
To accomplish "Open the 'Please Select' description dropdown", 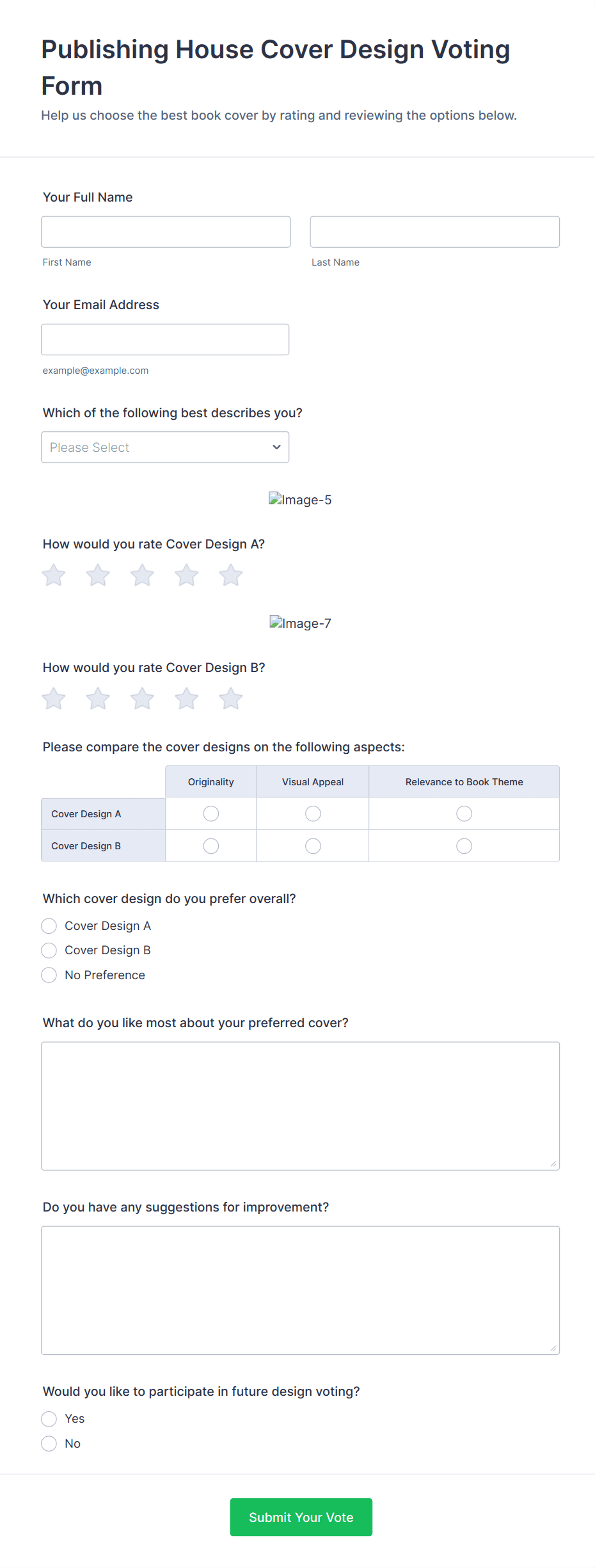I will (x=165, y=447).
